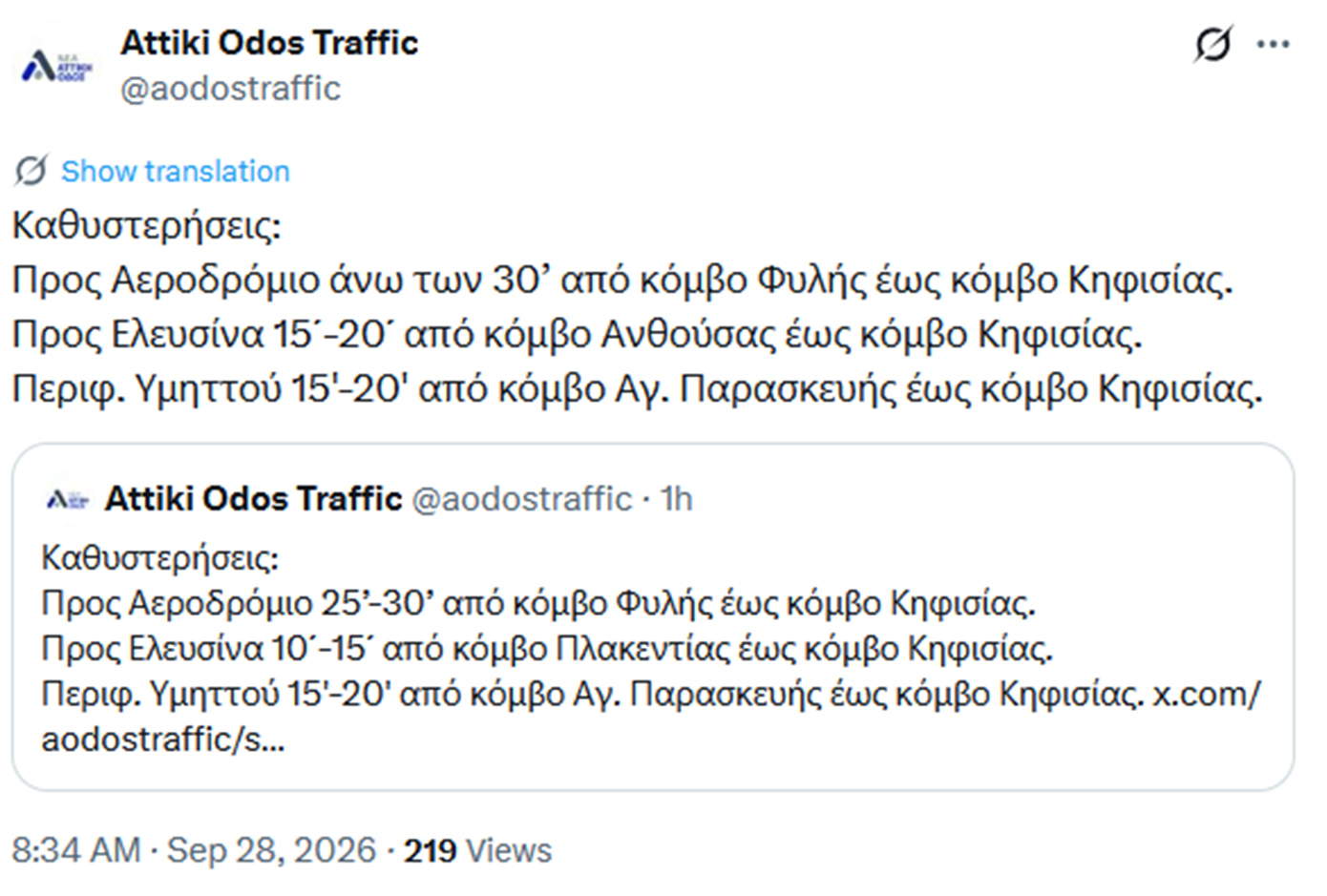Click the Grok icon in the post header
1327x896 pixels.
[x=1212, y=44]
